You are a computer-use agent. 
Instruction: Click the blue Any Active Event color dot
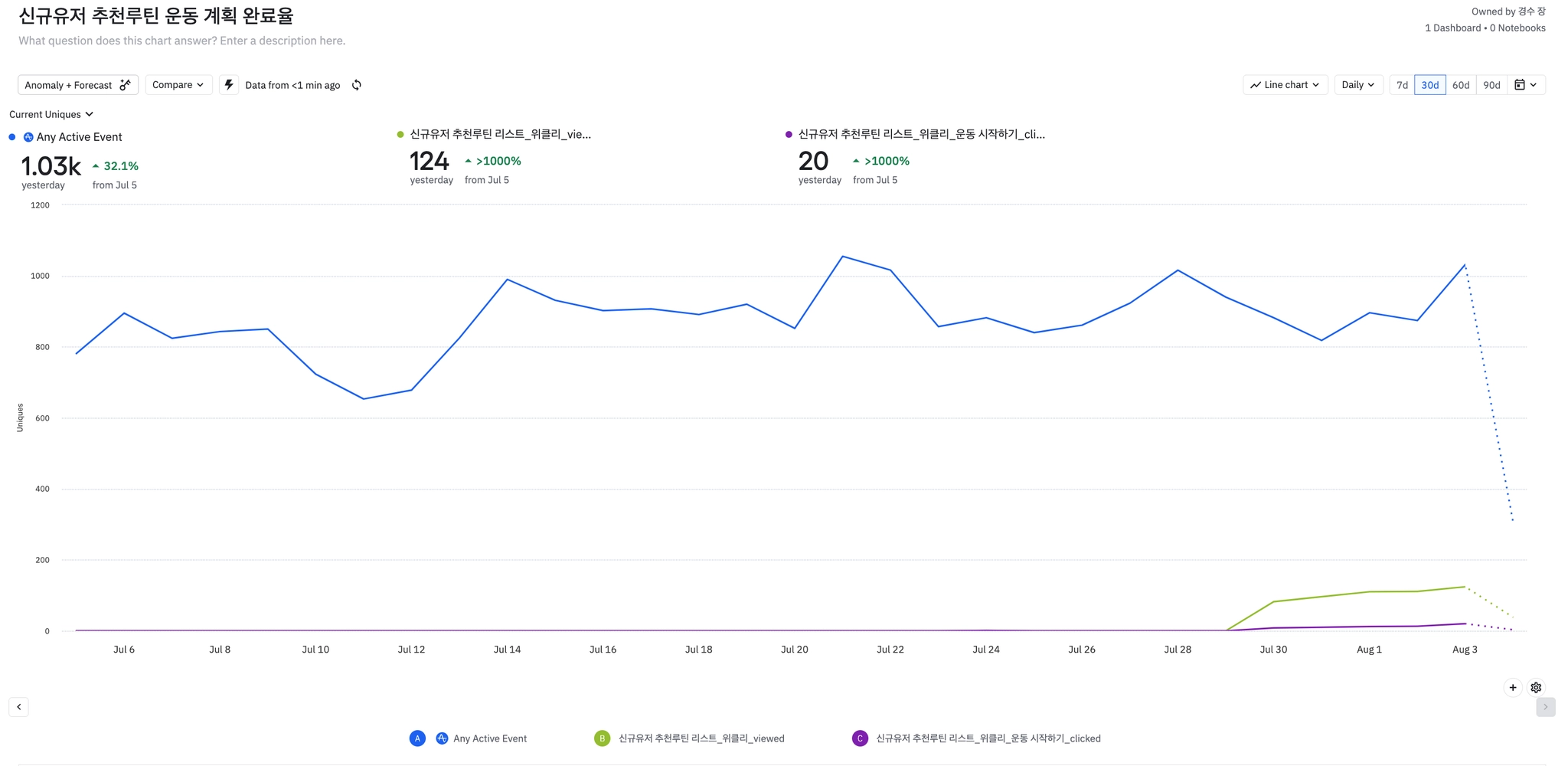click(x=12, y=137)
